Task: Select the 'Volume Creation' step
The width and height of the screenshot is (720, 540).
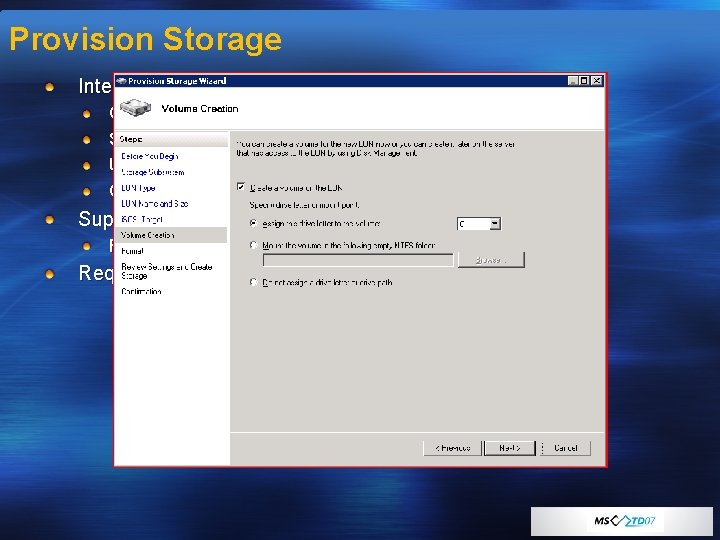Action: pyautogui.click(x=171, y=235)
